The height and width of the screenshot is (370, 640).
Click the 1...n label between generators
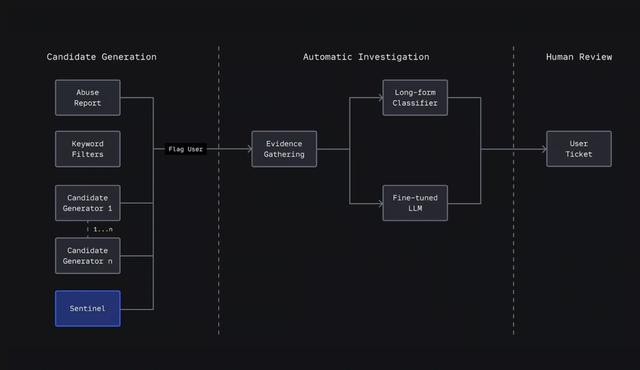(103, 229)
